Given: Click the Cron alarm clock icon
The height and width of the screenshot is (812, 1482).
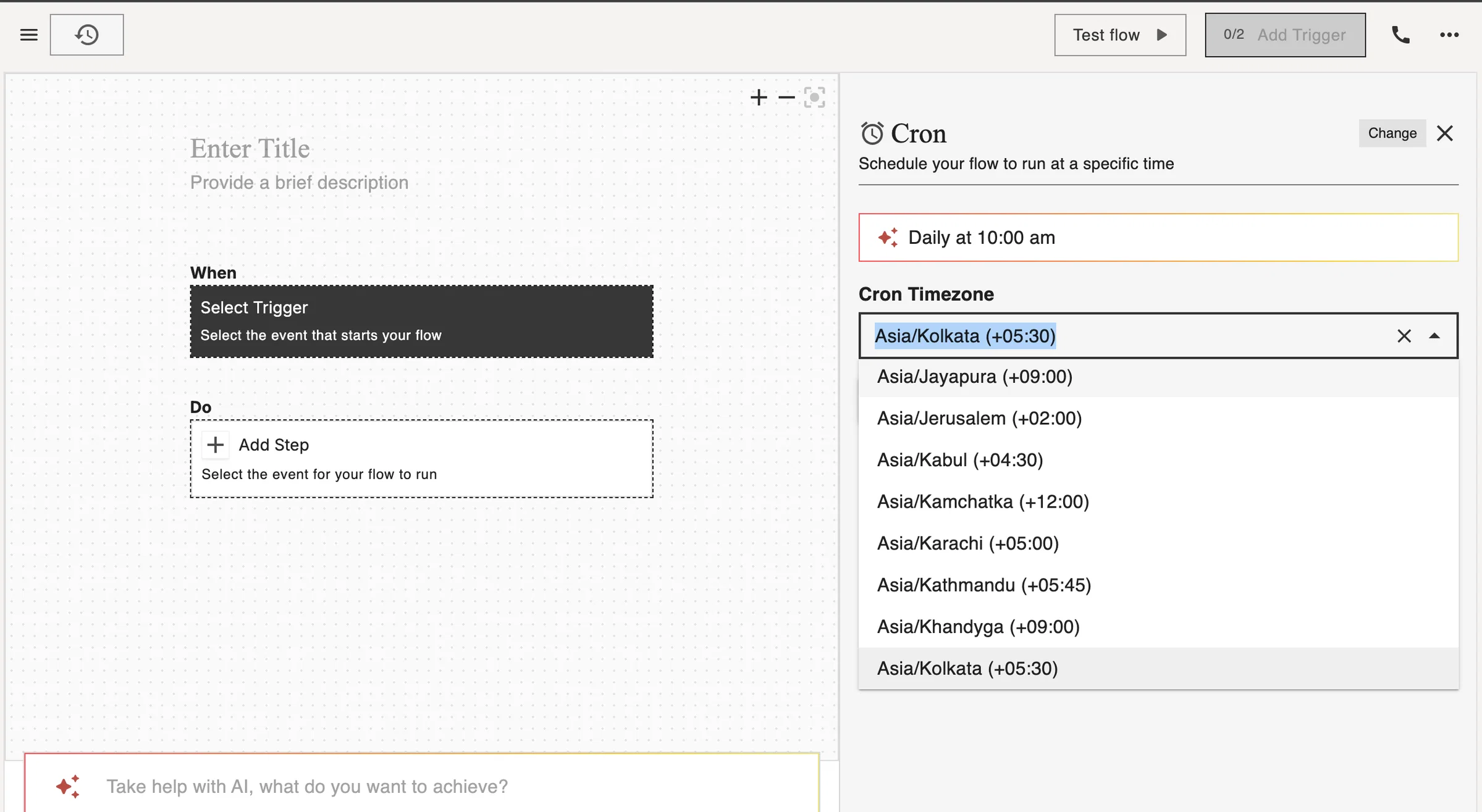Looking at the screenshot, I should [872, 133].
